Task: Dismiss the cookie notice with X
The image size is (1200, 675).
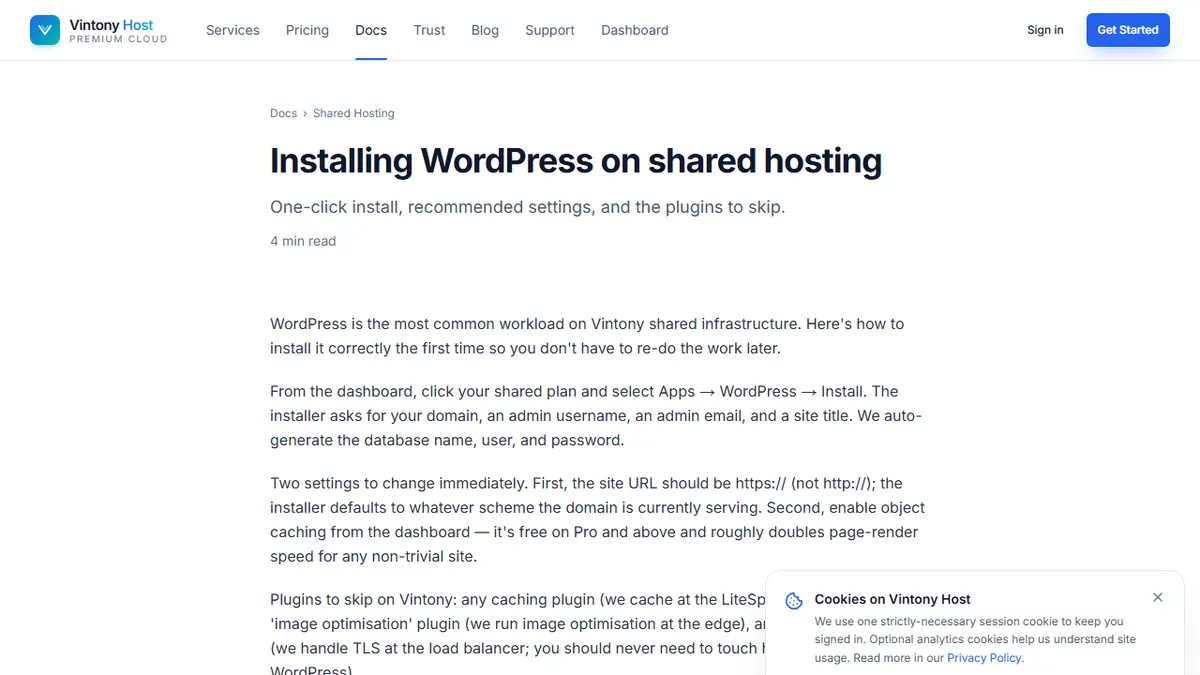Action: (1157, 598)
